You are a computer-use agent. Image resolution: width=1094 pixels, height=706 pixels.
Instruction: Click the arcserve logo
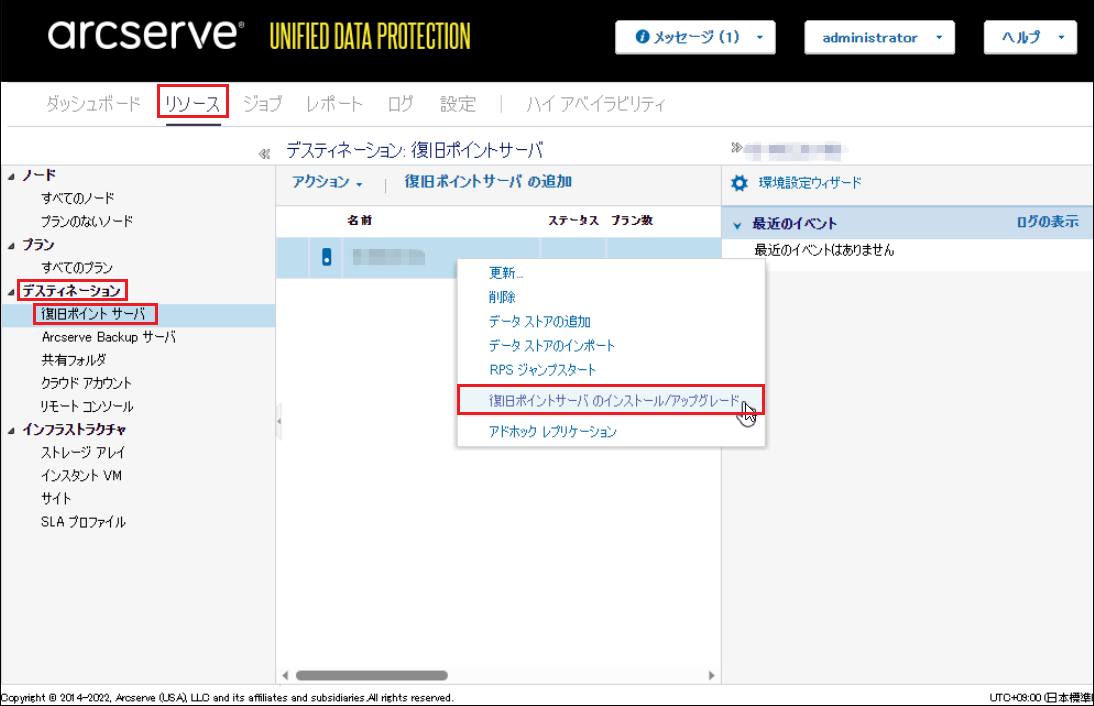(x=146, y=34)
